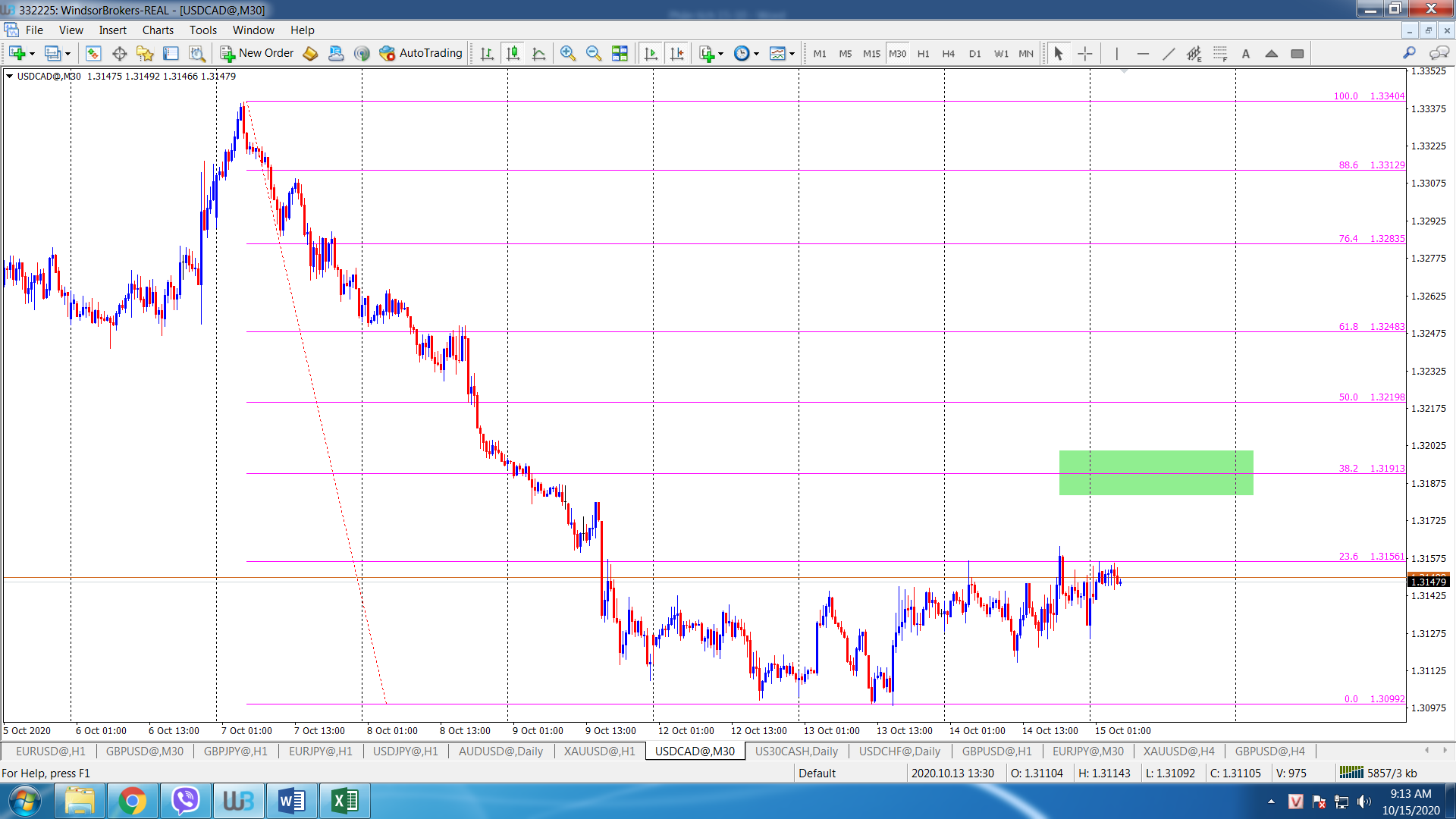
Task: Select the Line Chart display icon
Action: 539,53
